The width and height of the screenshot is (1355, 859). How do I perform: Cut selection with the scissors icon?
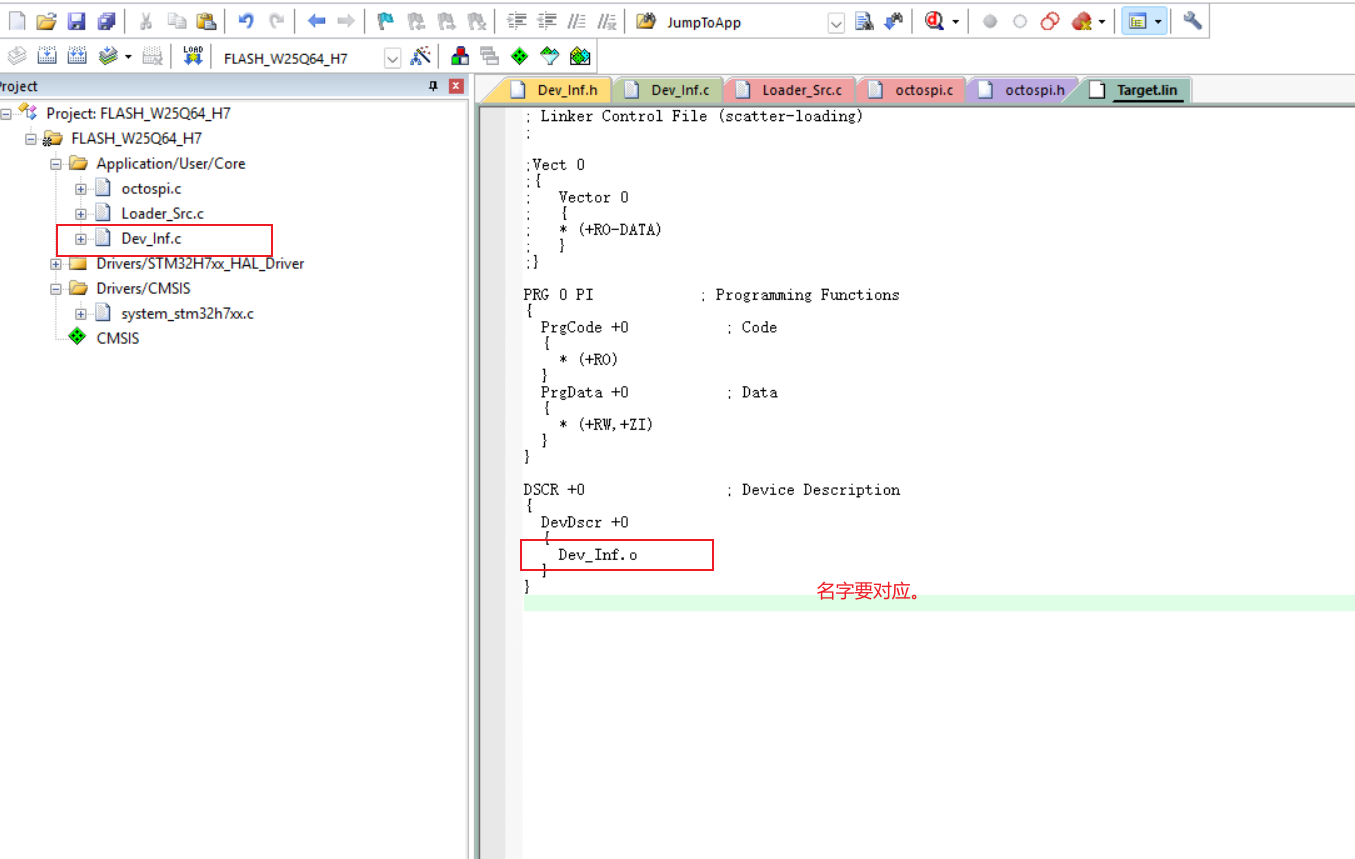click(146, 21)
